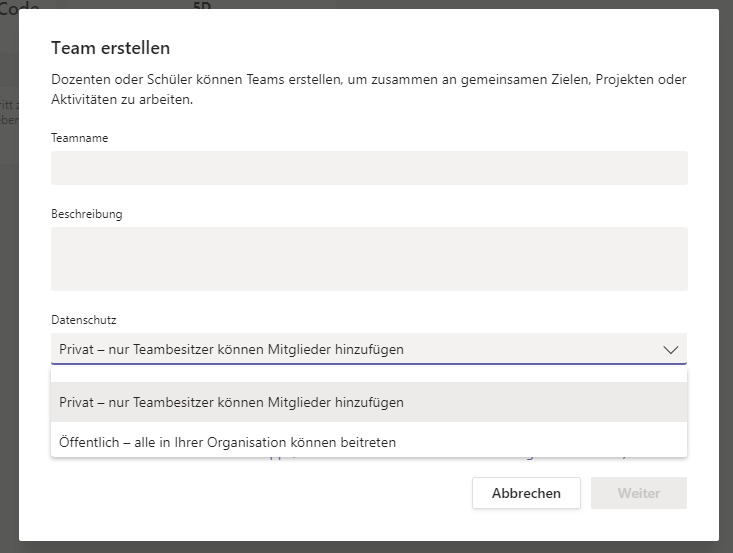Click the chevron arrow in Datenschutz dropdown
733x553 pixels.
point(670,349)
